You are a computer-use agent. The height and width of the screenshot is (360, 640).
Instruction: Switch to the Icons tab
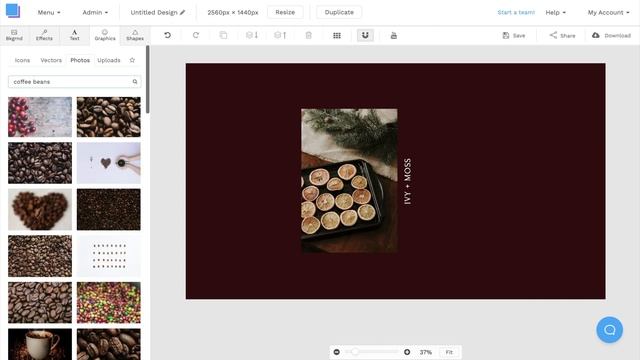click(22, 60)
